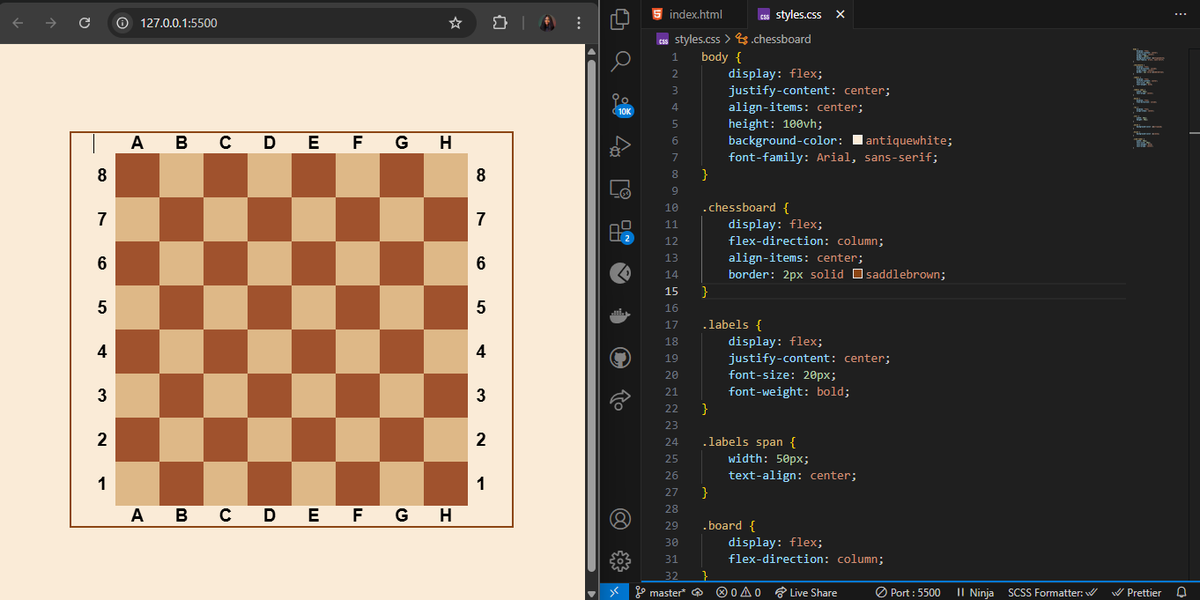Open the GitHub view in the activity bar
The image size is (1200, 600).
[x=620, y=357]
